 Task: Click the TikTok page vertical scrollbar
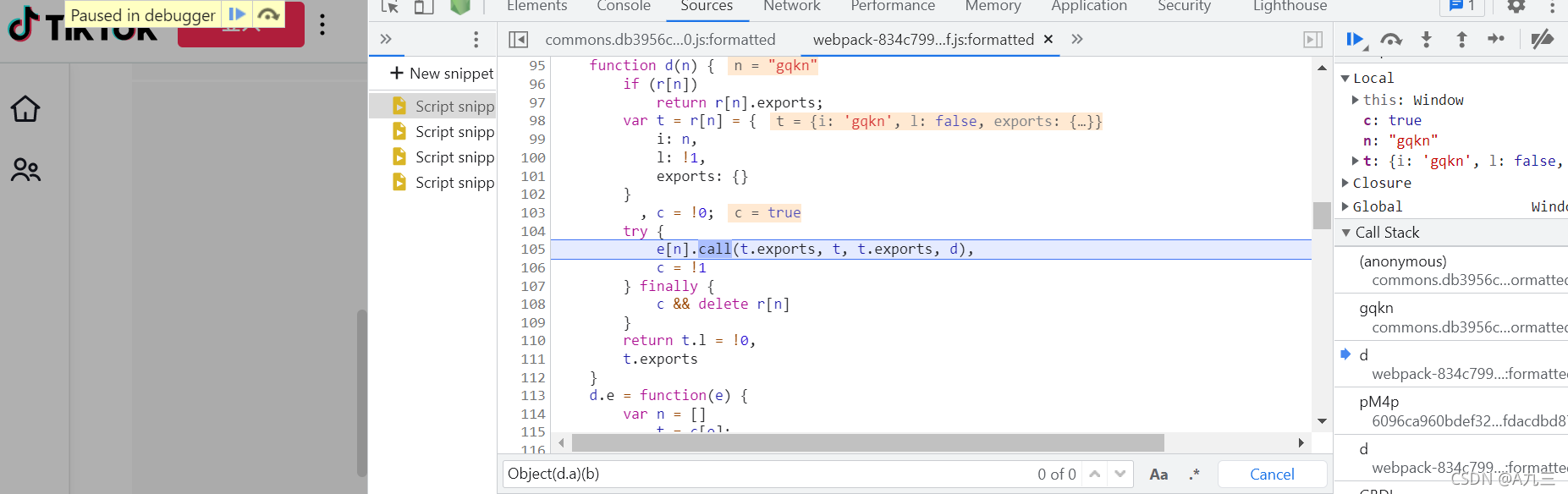[362, 393]
